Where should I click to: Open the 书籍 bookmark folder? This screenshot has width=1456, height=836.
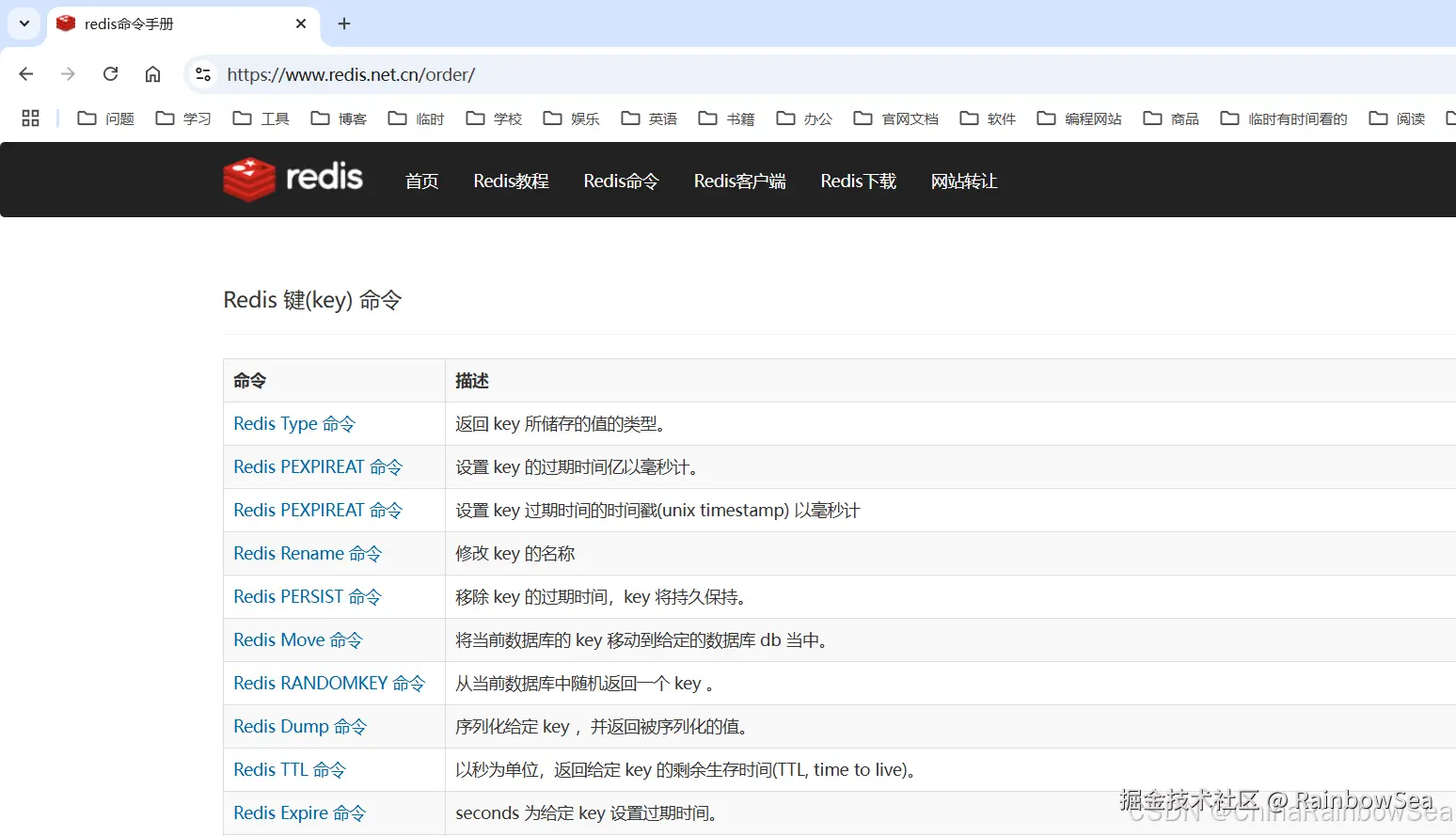click(x=726, y=118)
